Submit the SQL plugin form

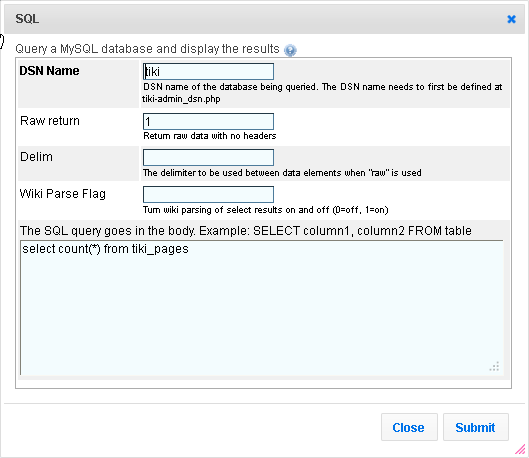click(475, 427)
